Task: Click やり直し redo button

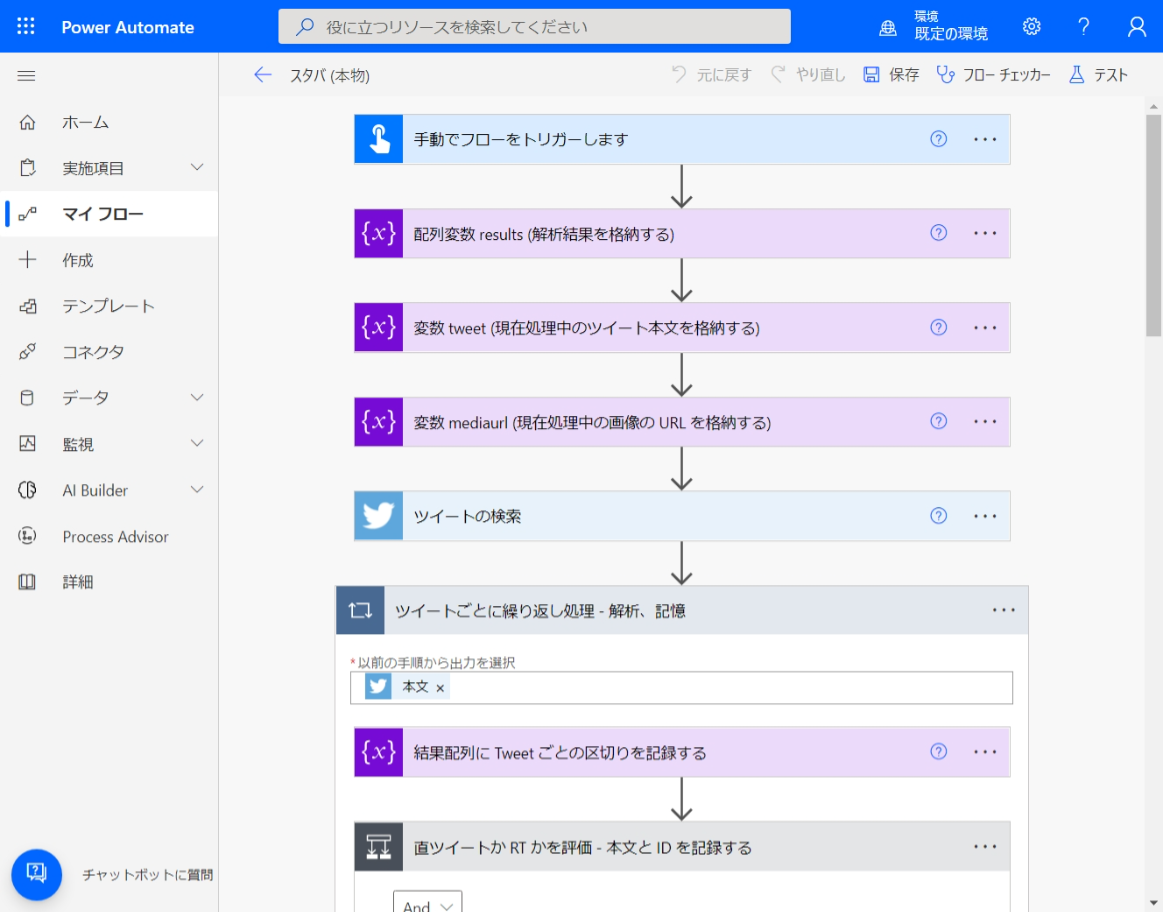Action: pos(808,75)
